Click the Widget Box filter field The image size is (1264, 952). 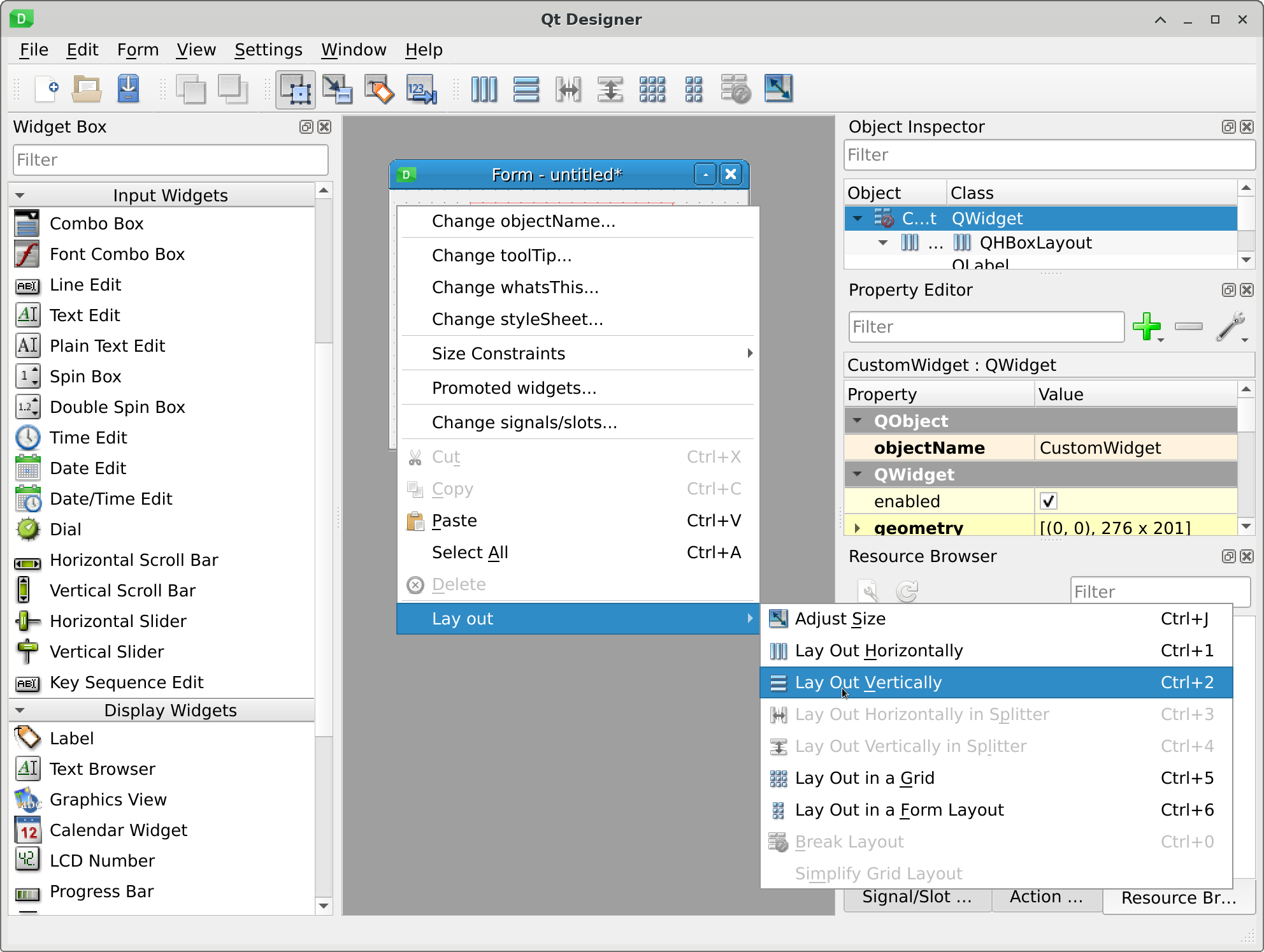[x=170, y=160]
